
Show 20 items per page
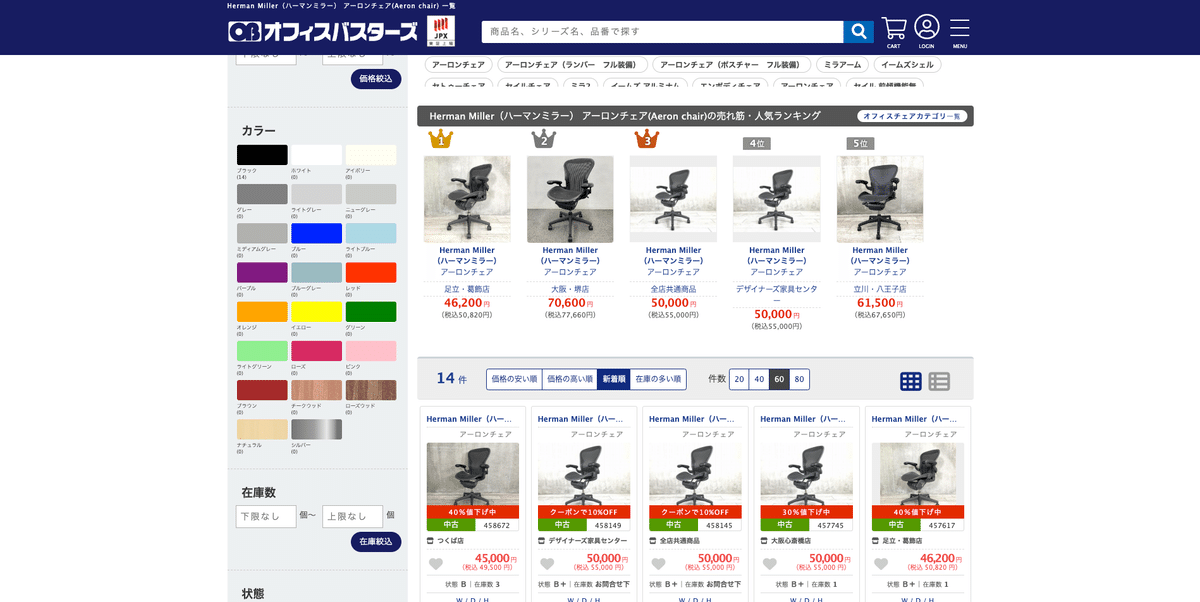click(739, 379)
